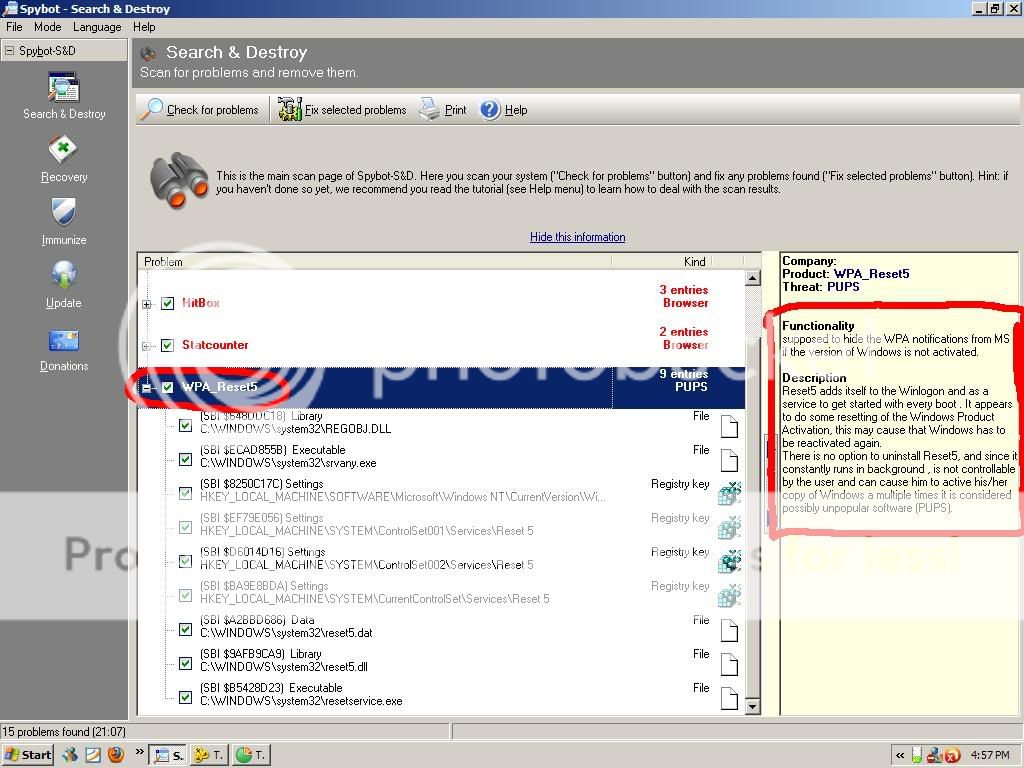The width and height of the screenshot is (1024, 768).
Task: Sort results by the Kind column
Action: tap(661, 261)
